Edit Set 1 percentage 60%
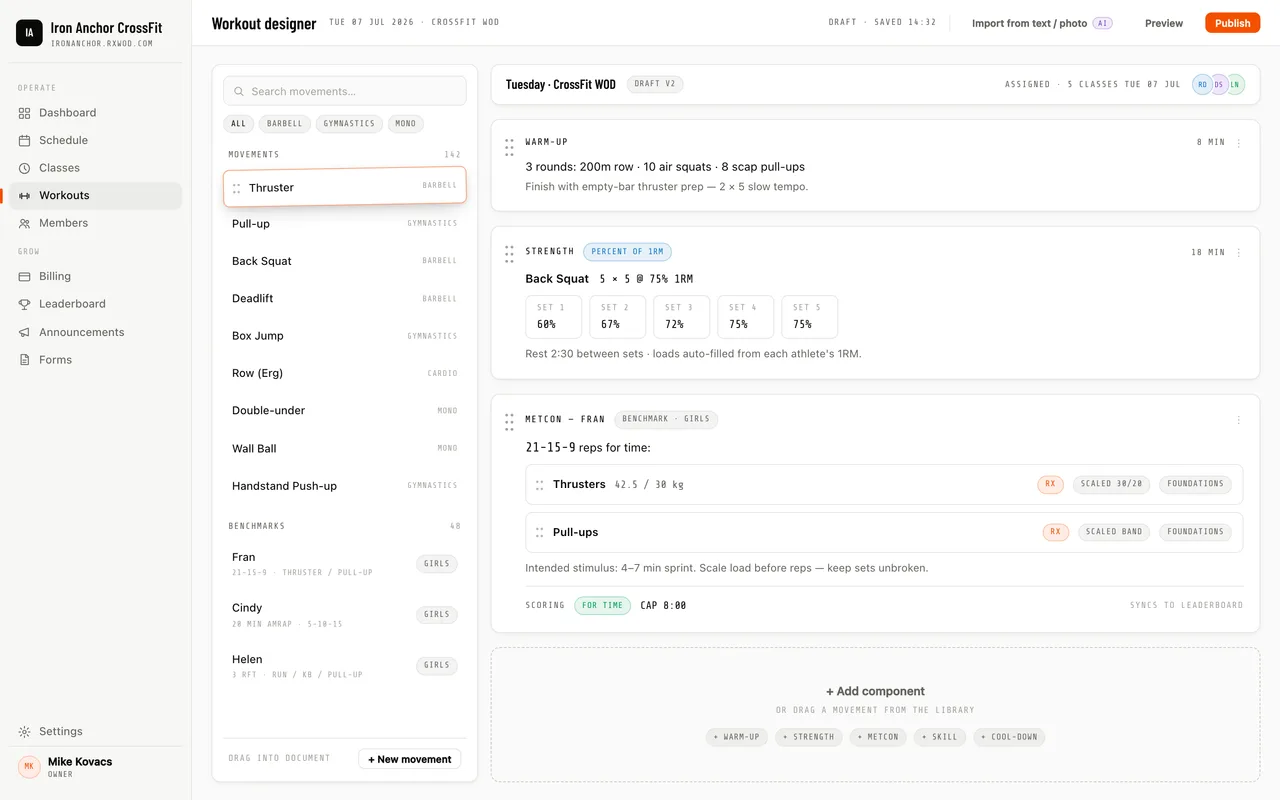Screen dimensions: 1280x800 tap(554, 317)
